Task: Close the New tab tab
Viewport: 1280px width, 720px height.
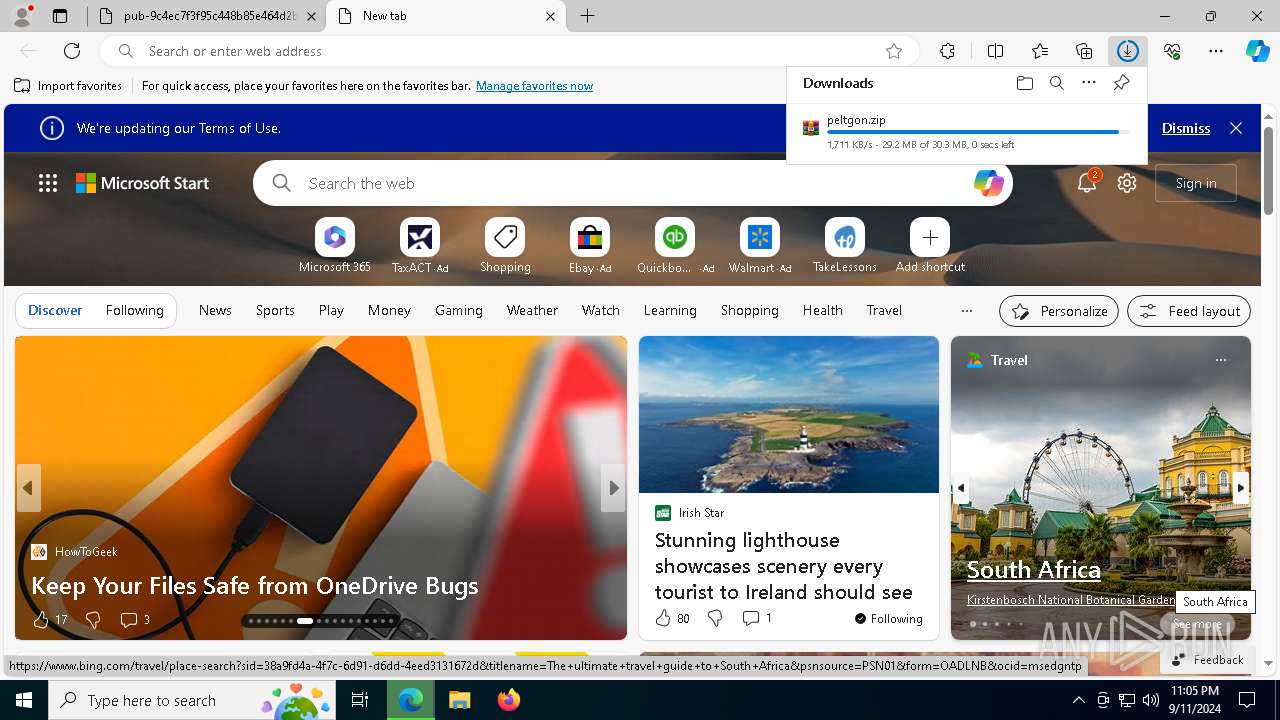Action: (x=551, y=16)
